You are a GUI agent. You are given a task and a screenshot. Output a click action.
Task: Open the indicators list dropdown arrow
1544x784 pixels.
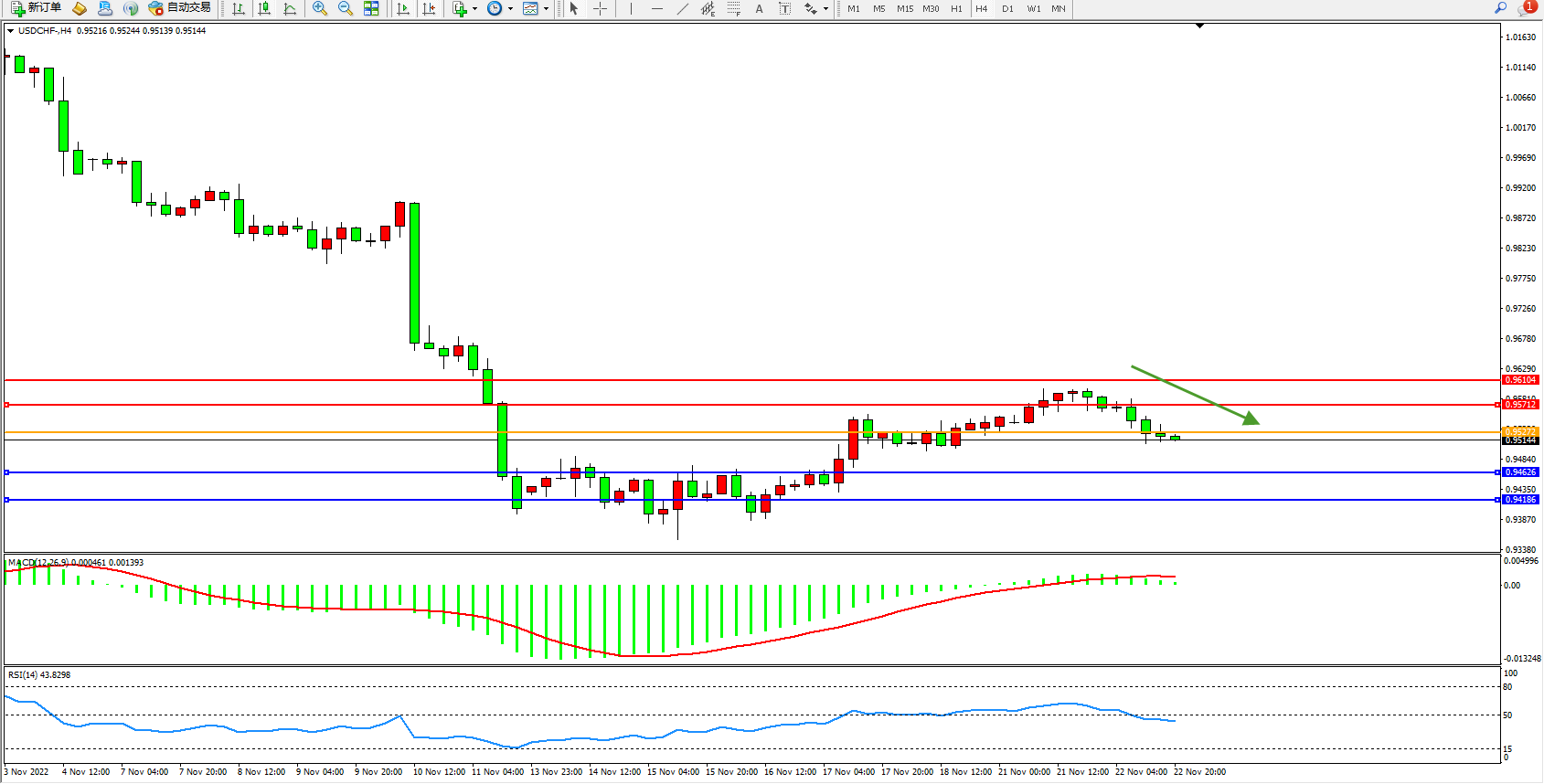coord(474,8)
